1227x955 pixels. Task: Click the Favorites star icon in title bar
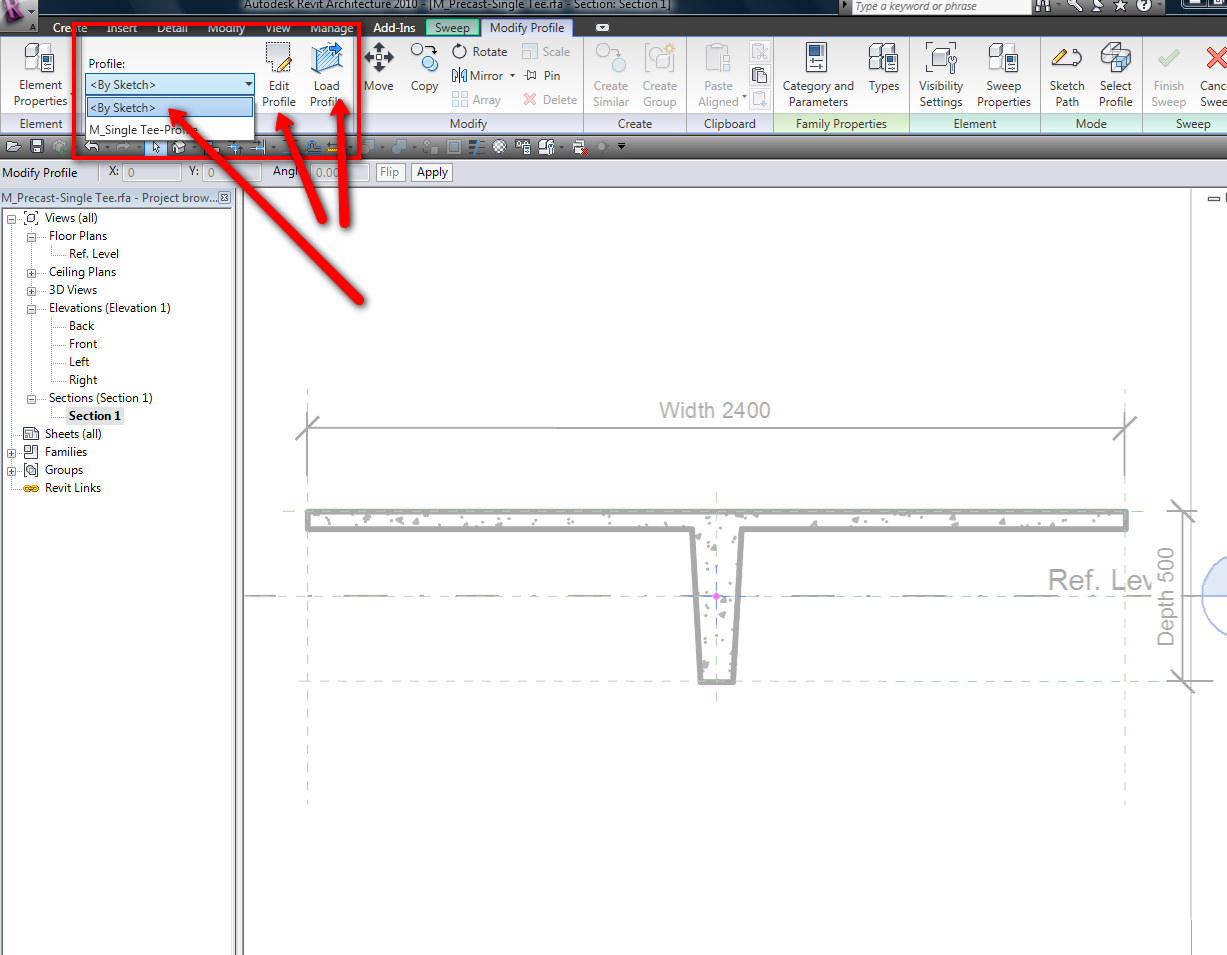coord(1119,6)
